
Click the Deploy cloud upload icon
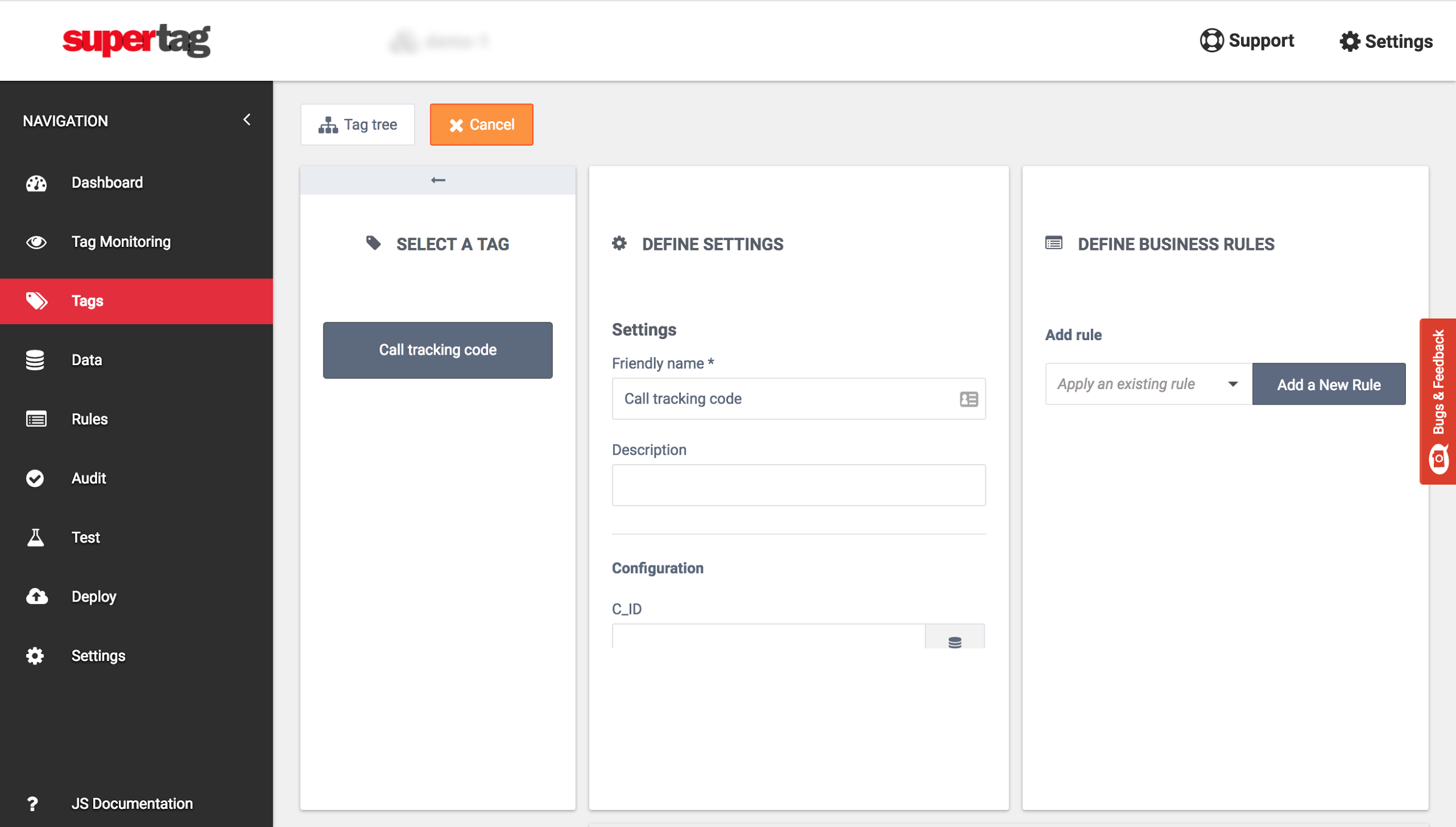coord(37,596)
